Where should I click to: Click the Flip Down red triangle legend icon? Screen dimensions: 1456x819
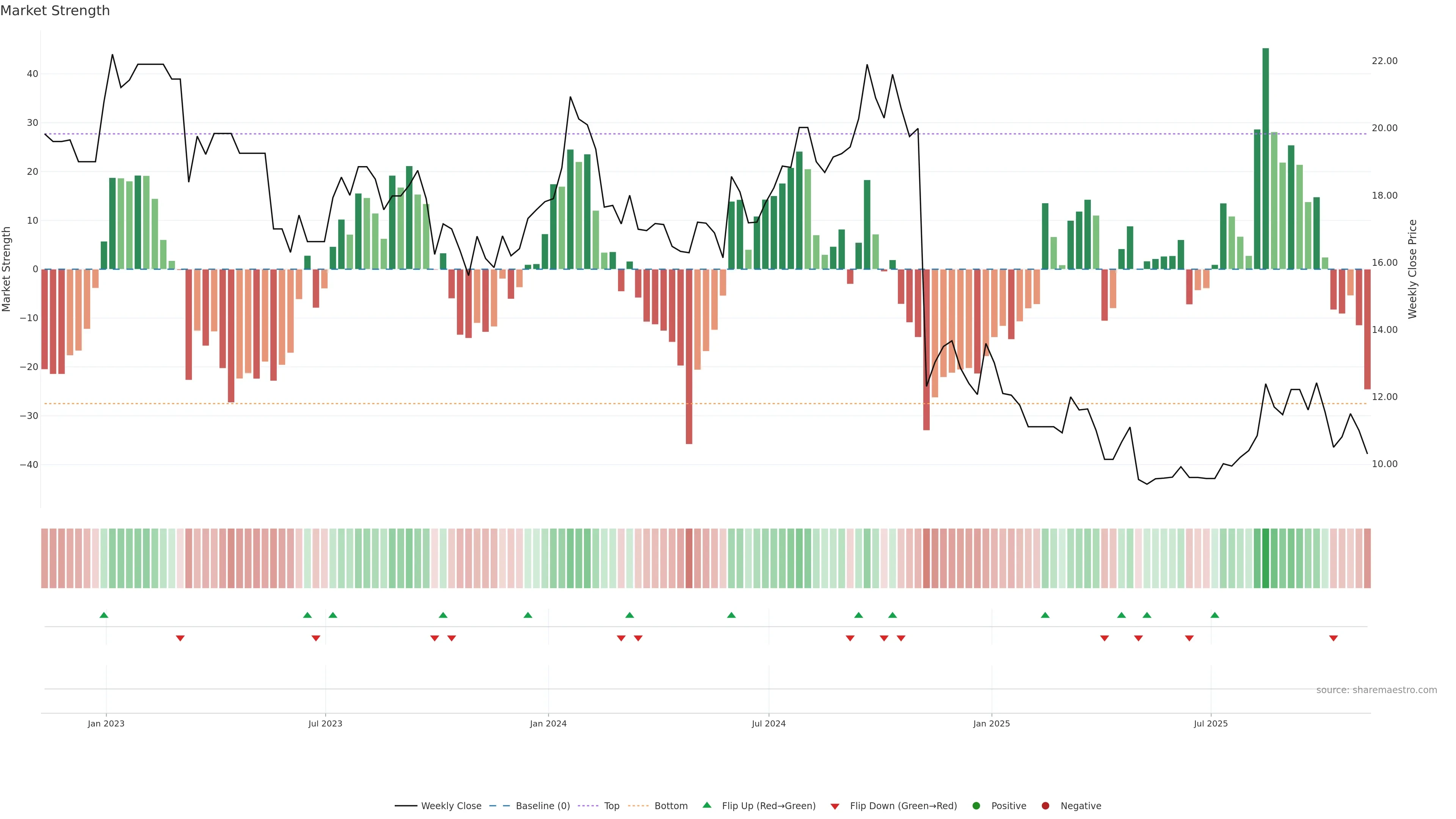click(x=835, y=806)
